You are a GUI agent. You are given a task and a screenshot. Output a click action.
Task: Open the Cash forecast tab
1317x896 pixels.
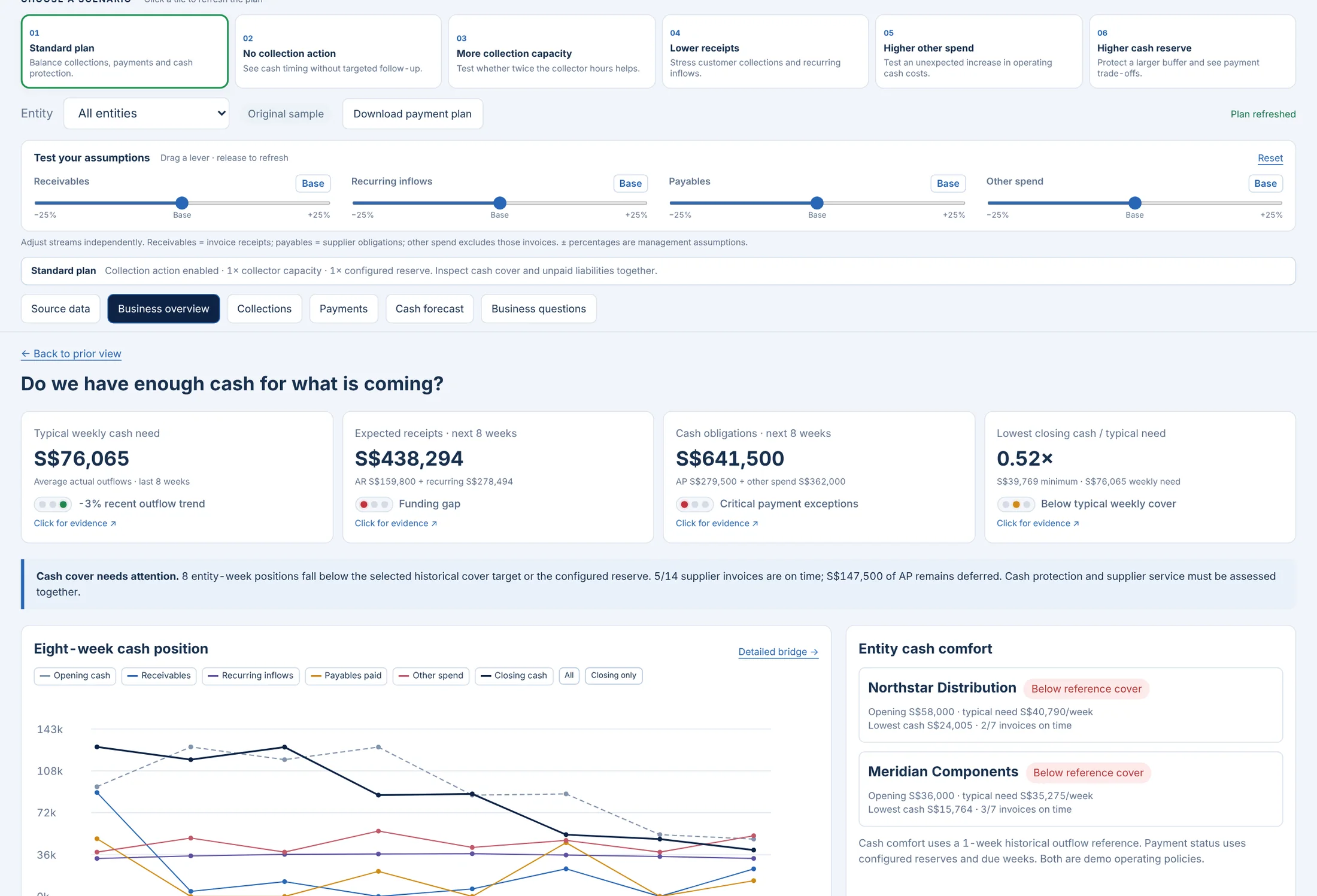(x=429, y=309)
